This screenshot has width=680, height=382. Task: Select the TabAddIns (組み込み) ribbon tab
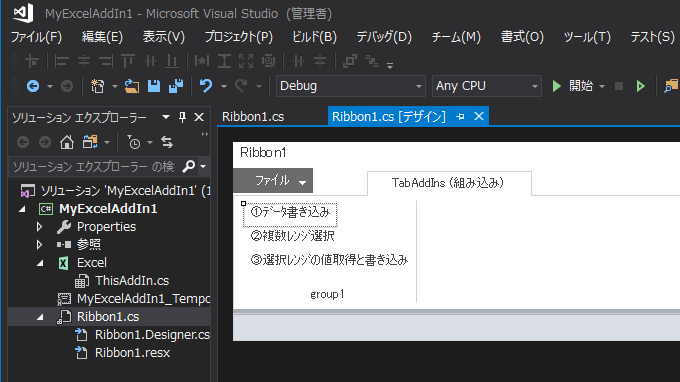449,183
